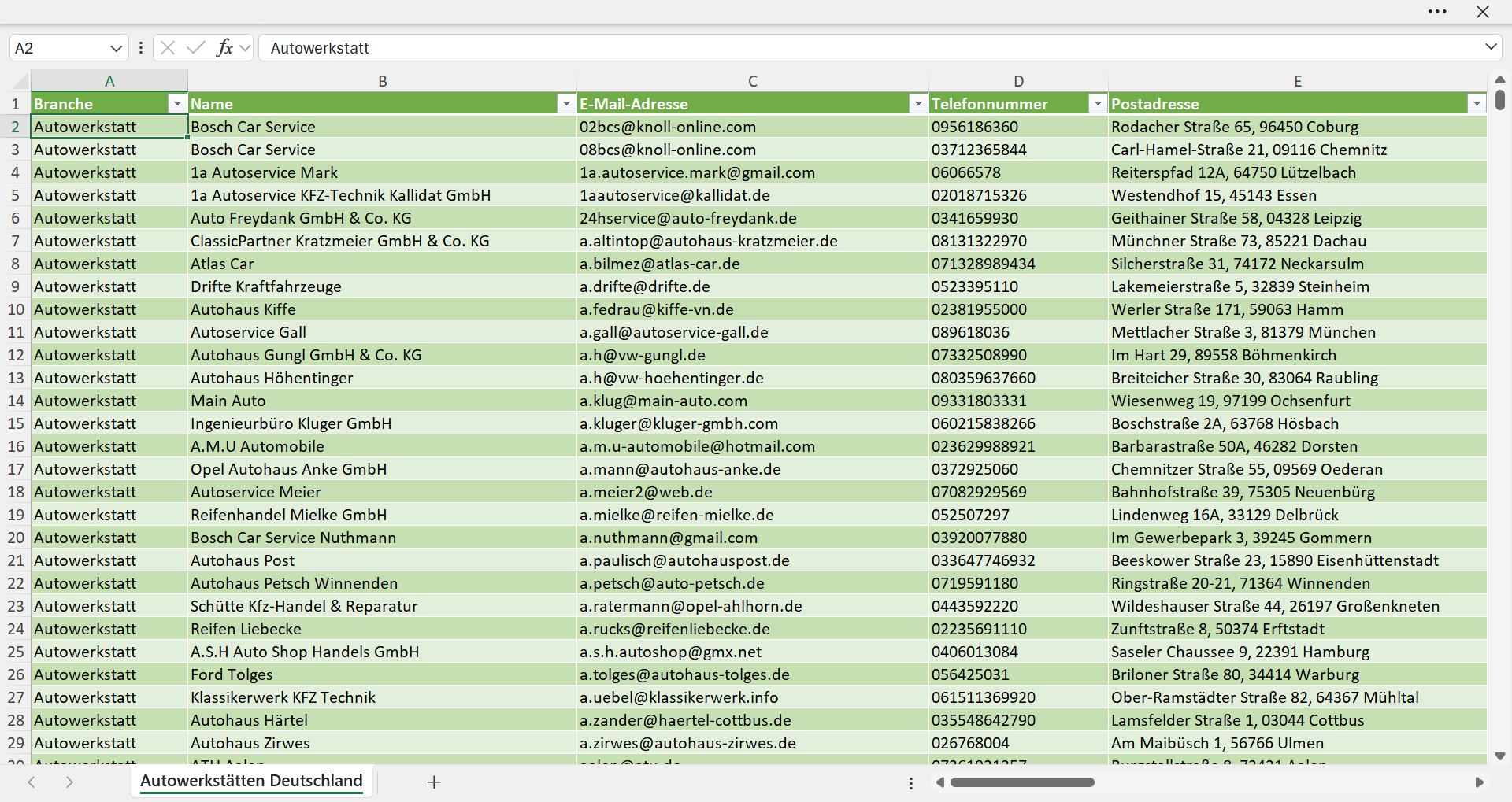Click the Name Box showing A2
The height and width of the screenshot is (802, 1512).
pyautogui.click(x=59, y=48)
